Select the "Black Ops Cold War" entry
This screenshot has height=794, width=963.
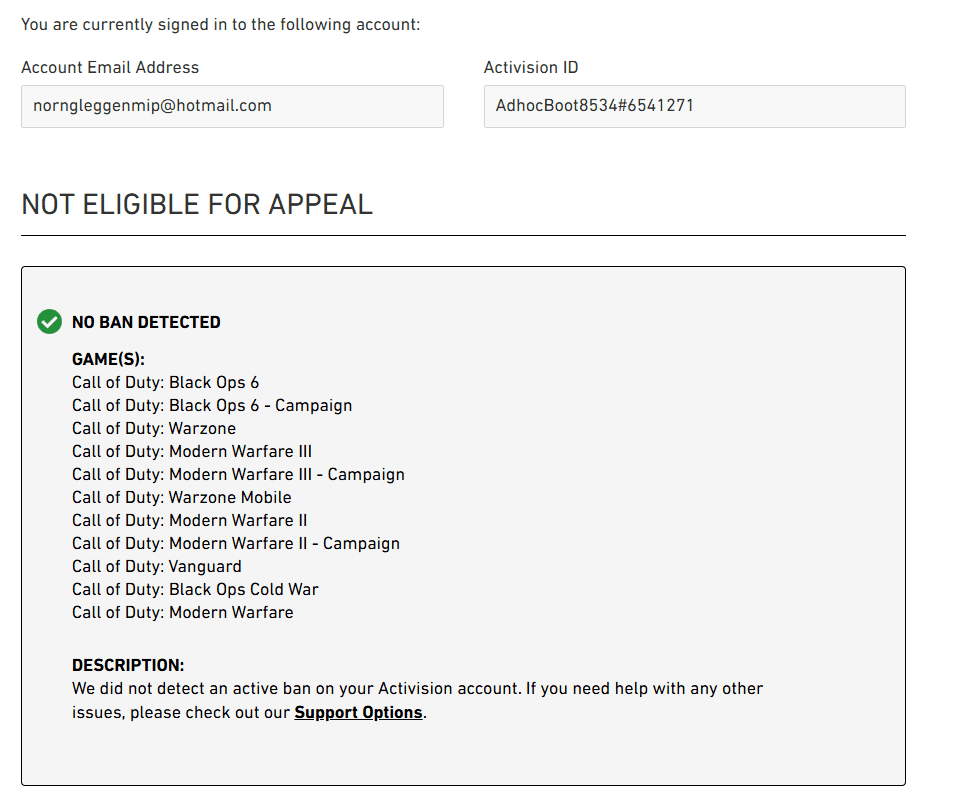click(x=195, y=589)
